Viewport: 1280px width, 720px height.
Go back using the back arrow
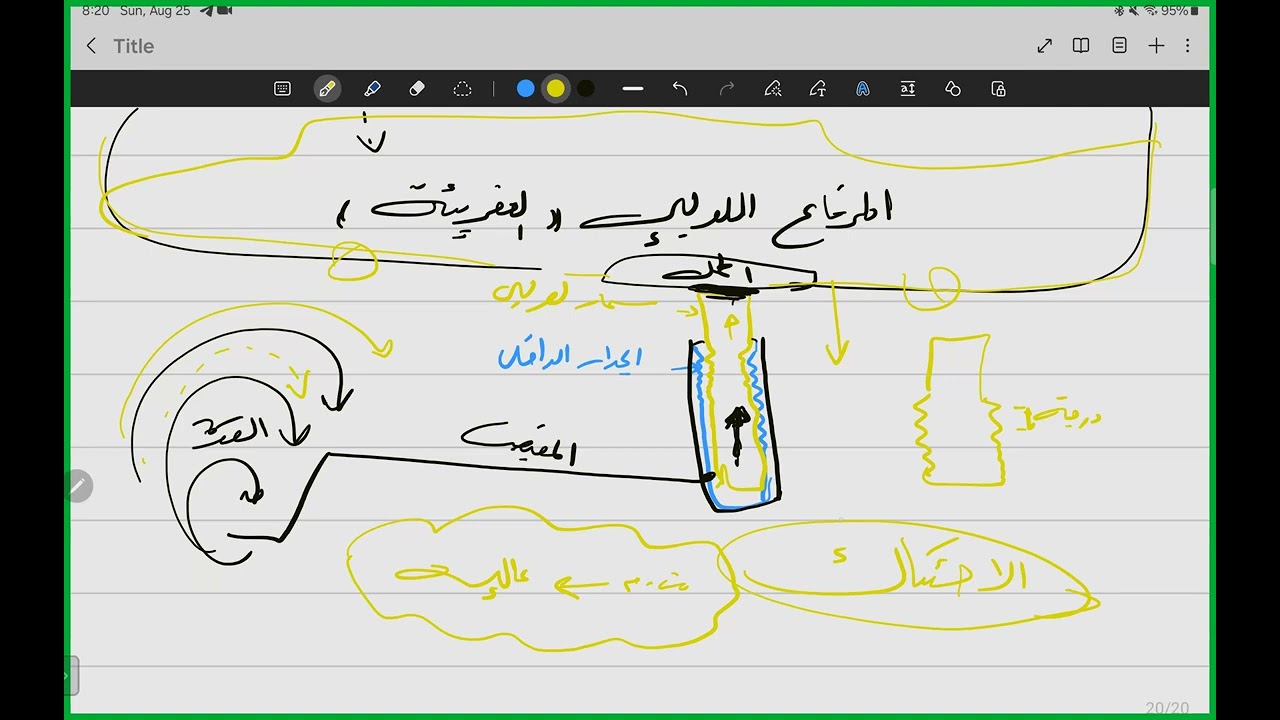click(91, 46)
